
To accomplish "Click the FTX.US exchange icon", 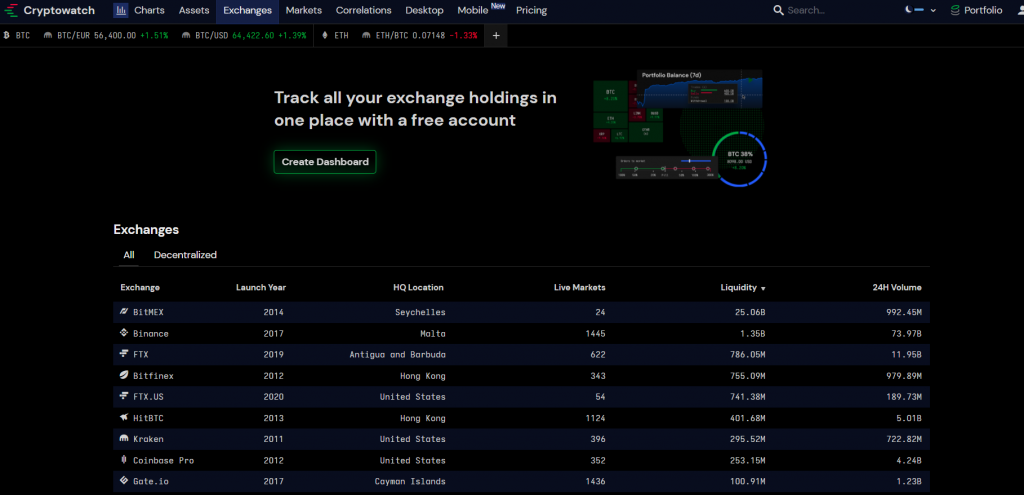I will (x=124, y=396).
